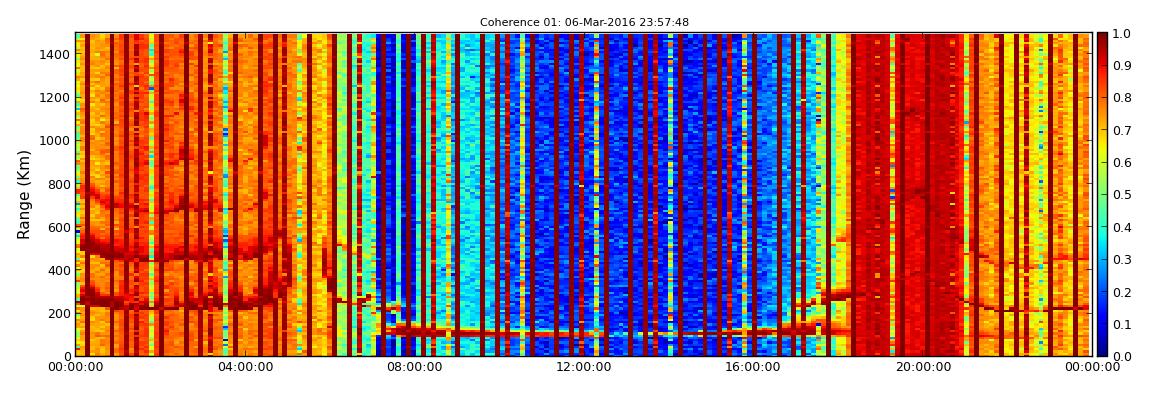Click the colorbar 0.7 tick label

pyautogui.click(x=1123, y=131)
